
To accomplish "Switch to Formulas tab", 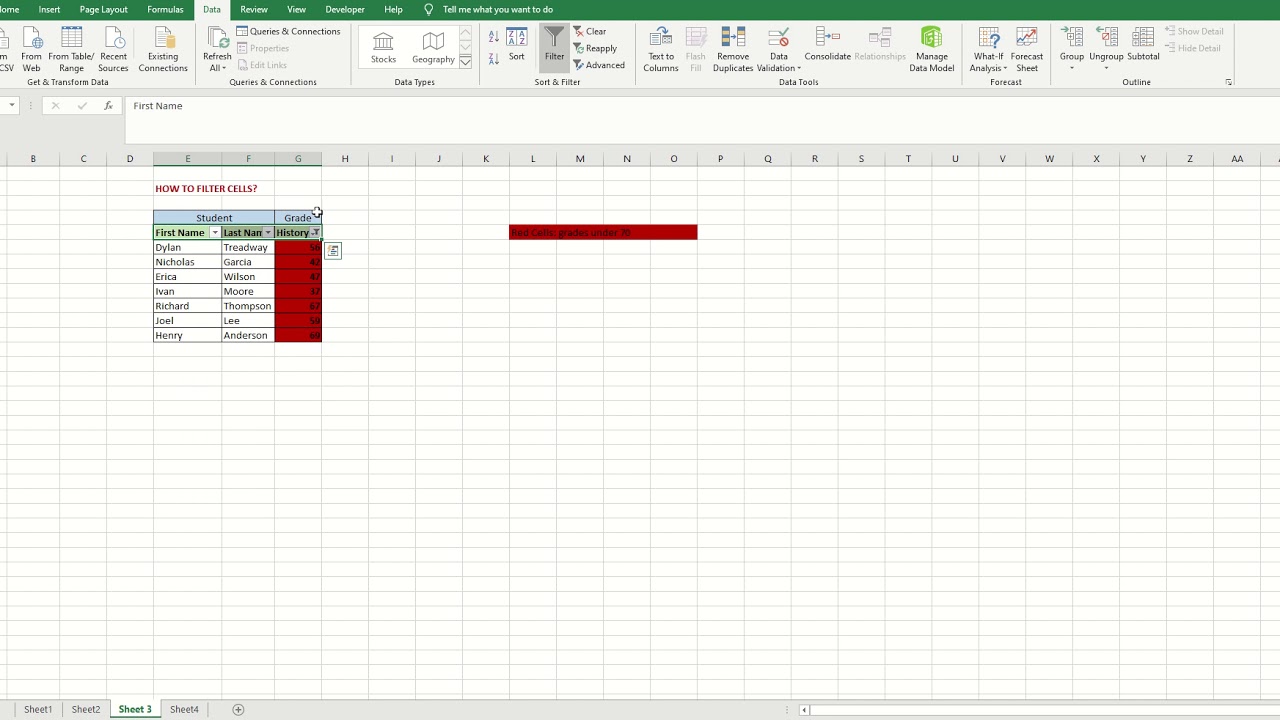I will 165,9.
